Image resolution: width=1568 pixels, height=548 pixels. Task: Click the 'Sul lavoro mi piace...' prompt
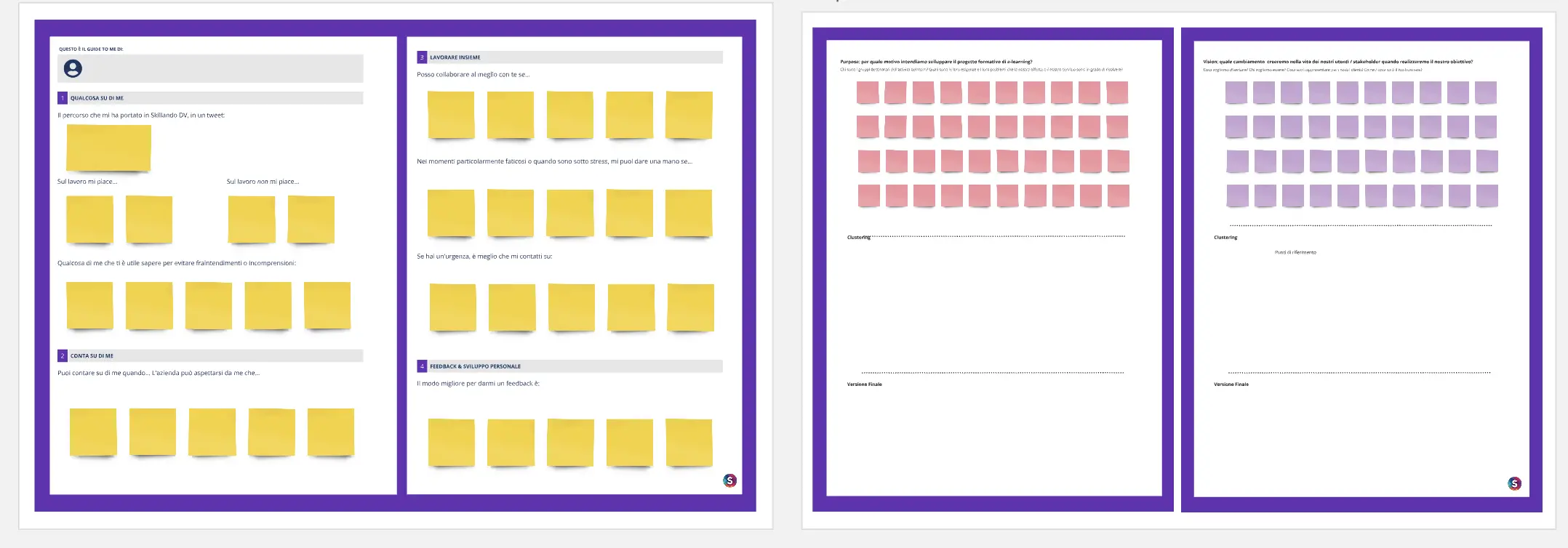(87, 182)
